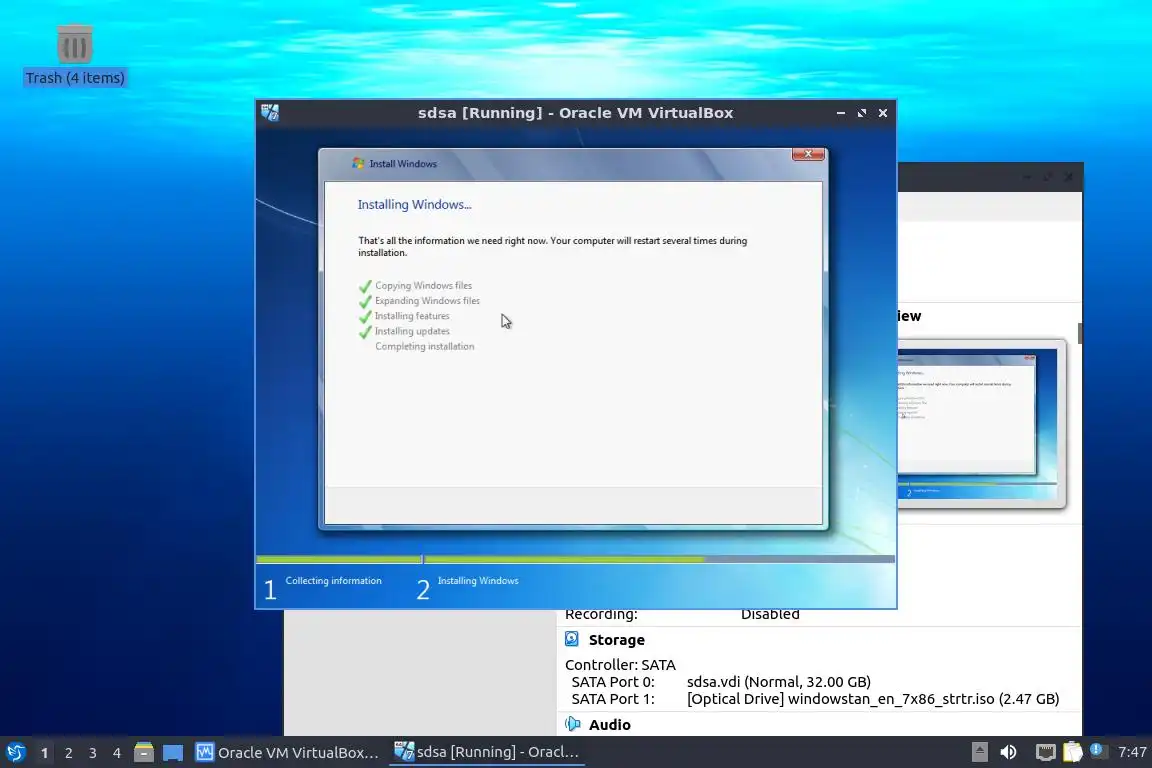The image size is (1152, 768).
Task: Click the 'Collecting information' stage label
Action: point(334,581)
